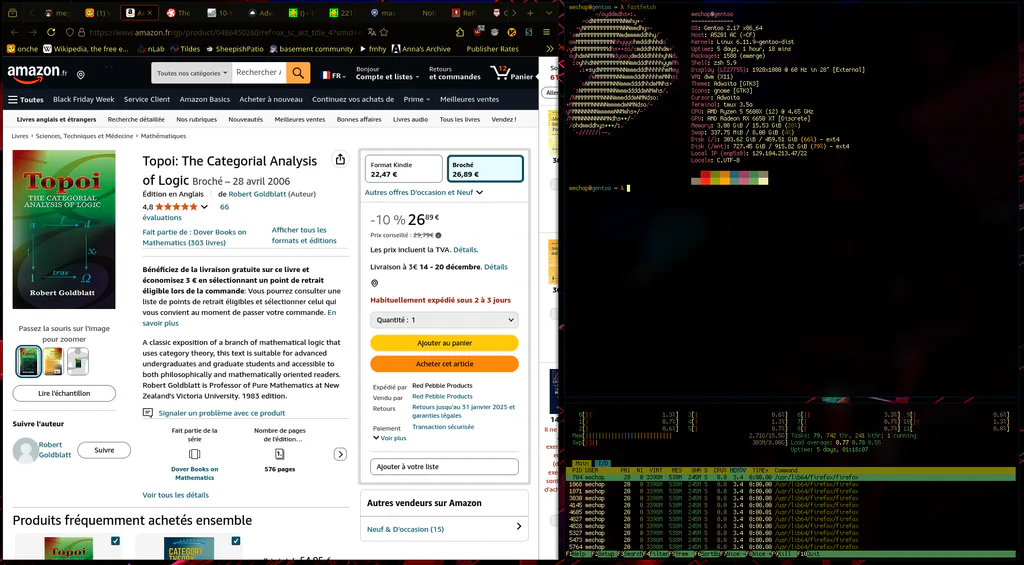Open Meilleures ventes in Amazon nav bar
Image resolution: width=1024 pixels, height=565 pixels.
pos(470,99)
